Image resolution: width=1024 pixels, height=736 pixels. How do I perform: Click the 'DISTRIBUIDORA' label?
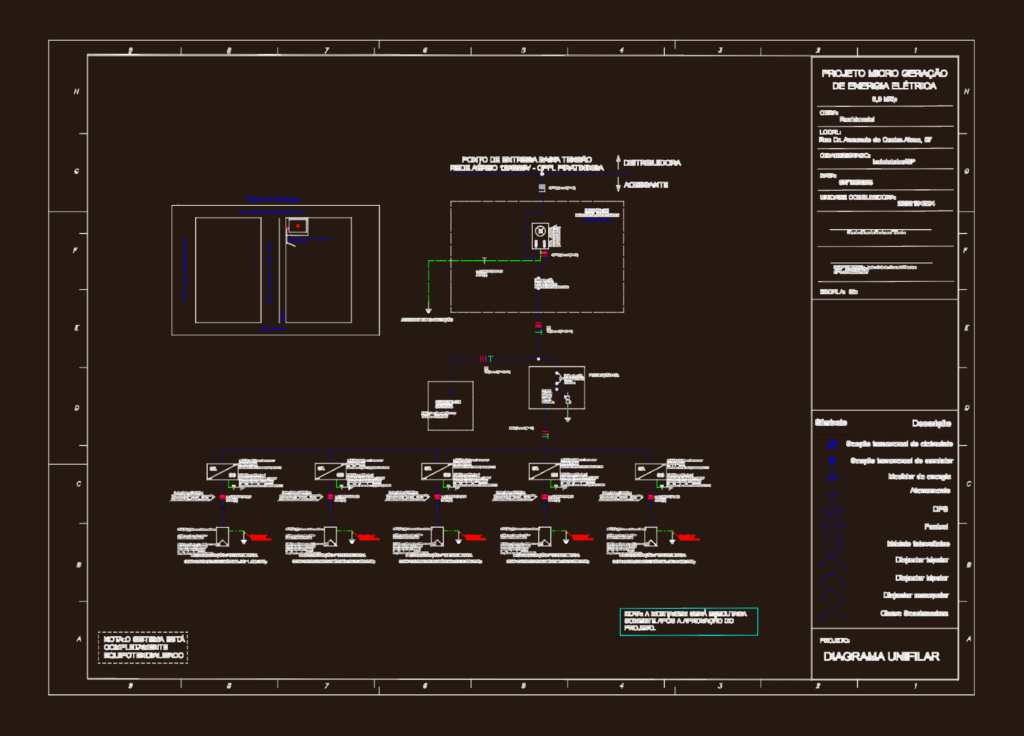[x=652, y=163]
